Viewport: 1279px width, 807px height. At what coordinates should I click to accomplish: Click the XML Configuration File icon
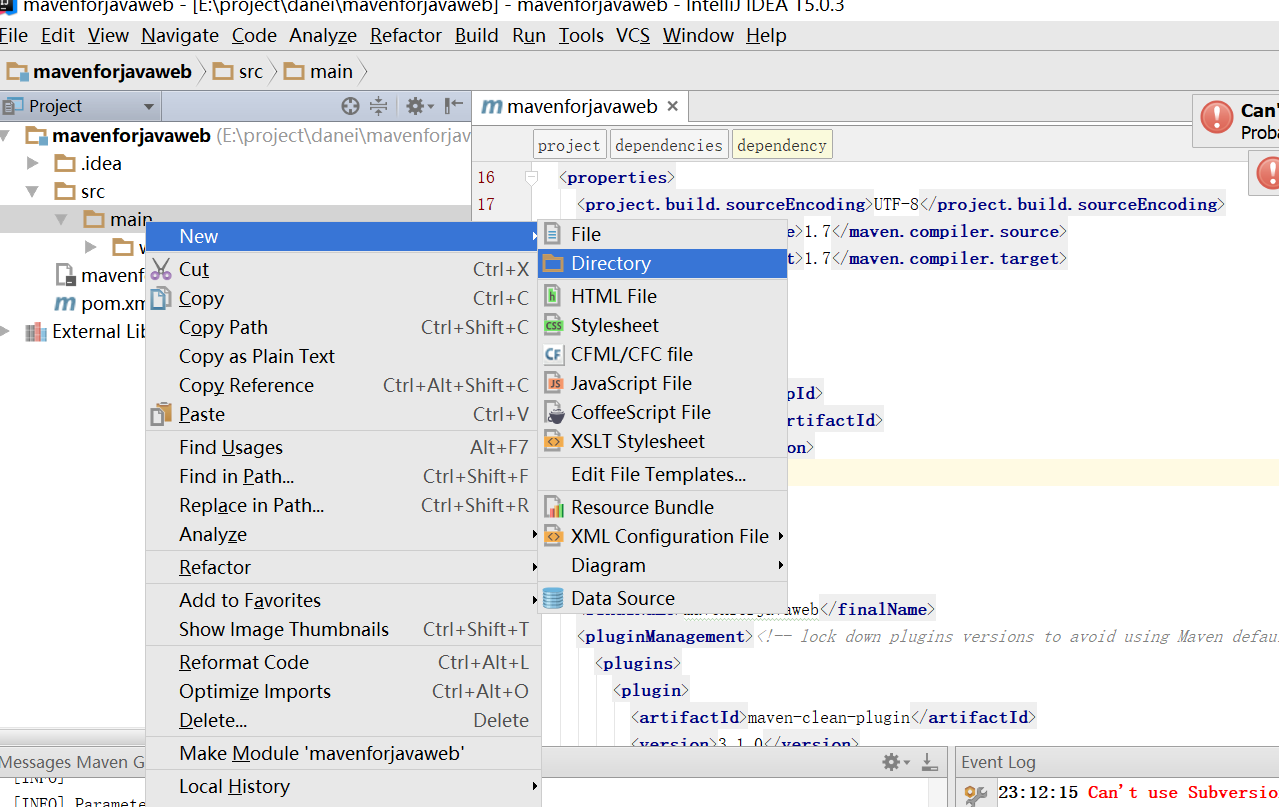click(x=553, y=536)
